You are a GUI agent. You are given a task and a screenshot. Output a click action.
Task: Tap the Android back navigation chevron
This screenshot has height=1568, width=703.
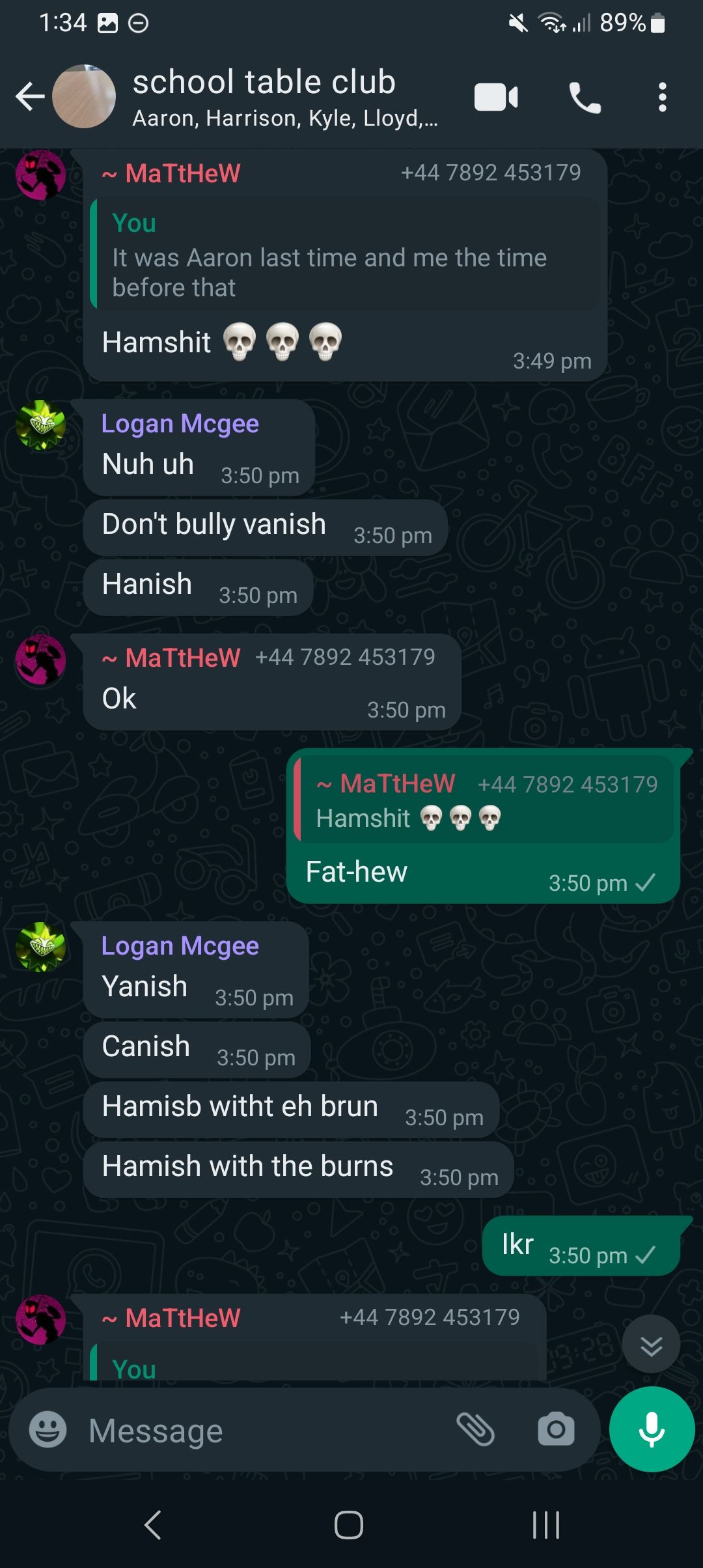[152, 1525]
